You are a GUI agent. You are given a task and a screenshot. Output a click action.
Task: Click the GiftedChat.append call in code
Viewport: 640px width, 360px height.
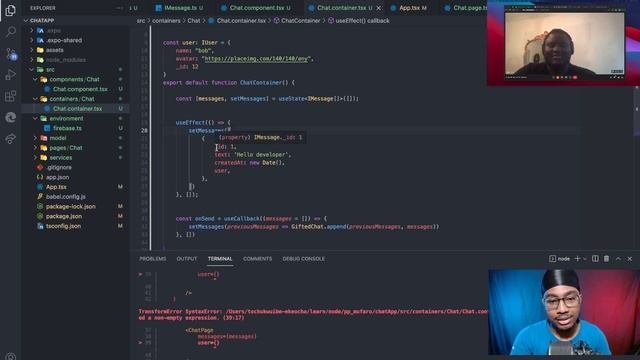[x=318, y=227]
